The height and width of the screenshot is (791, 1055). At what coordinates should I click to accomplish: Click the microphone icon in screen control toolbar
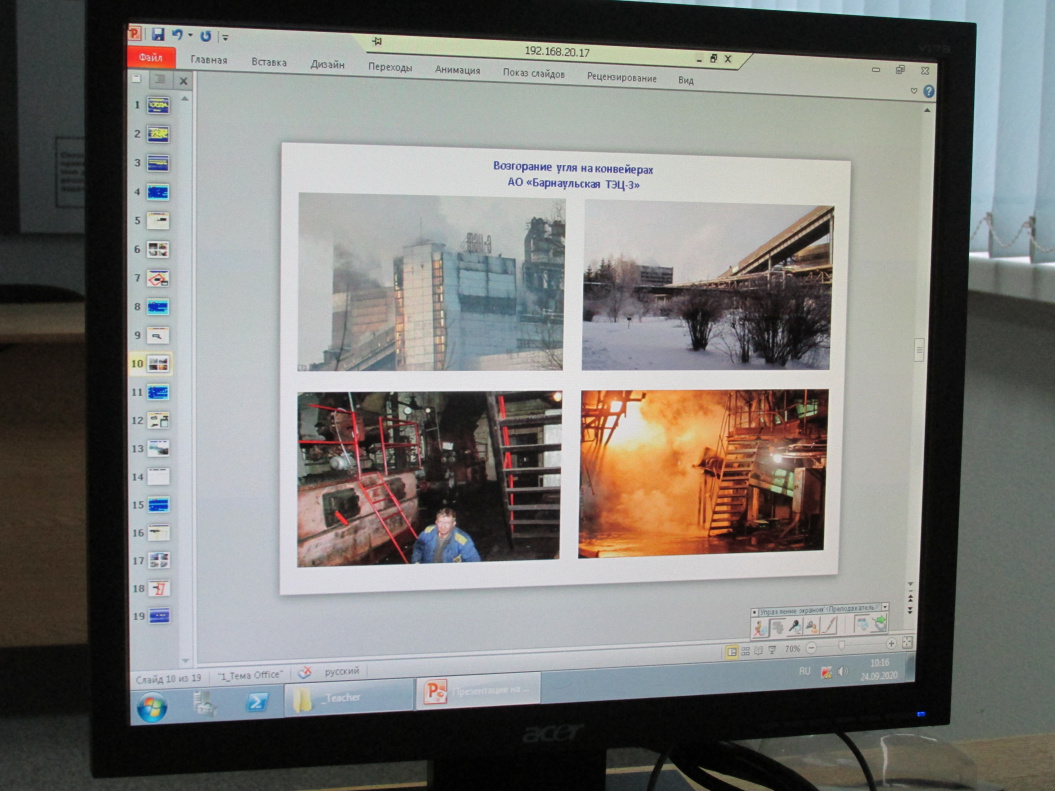click(x=794, y=627)
